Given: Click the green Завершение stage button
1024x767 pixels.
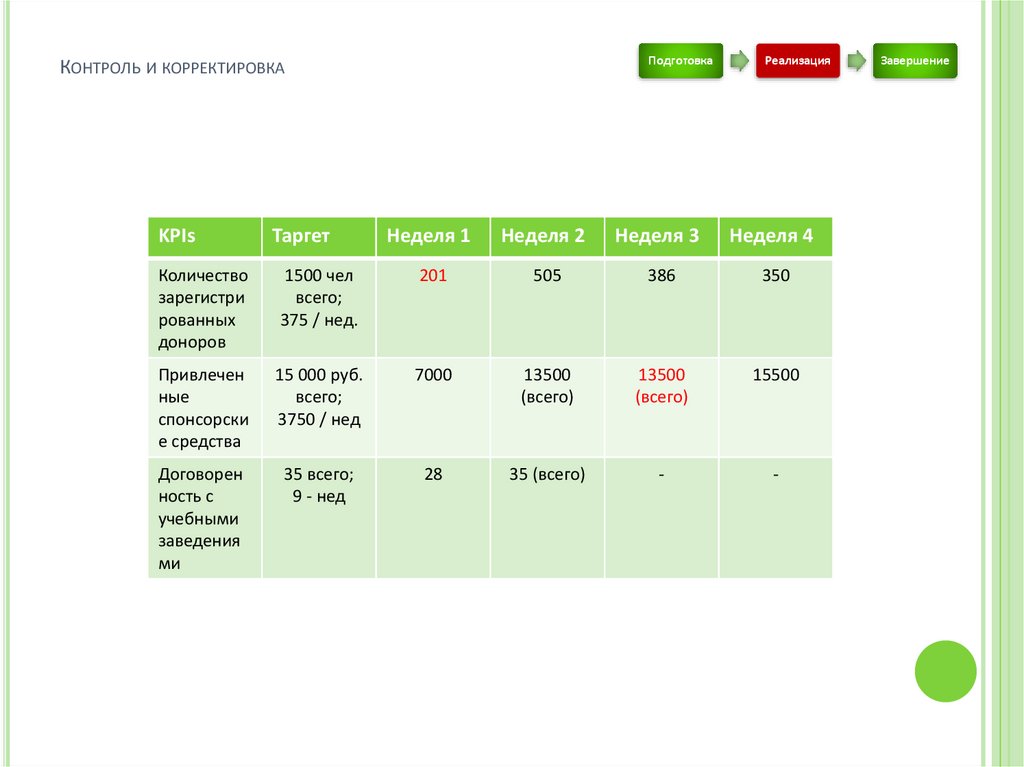Looking at the screenshot, I should (x=915, y=61).
